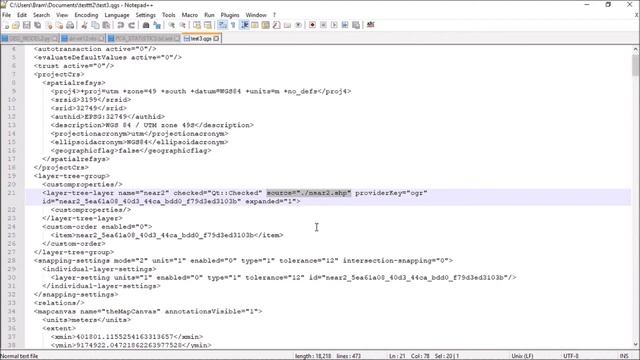This screenshot has height=360, width=640.
Task: Click line number 21 in the margin
Action: point(11,193)
